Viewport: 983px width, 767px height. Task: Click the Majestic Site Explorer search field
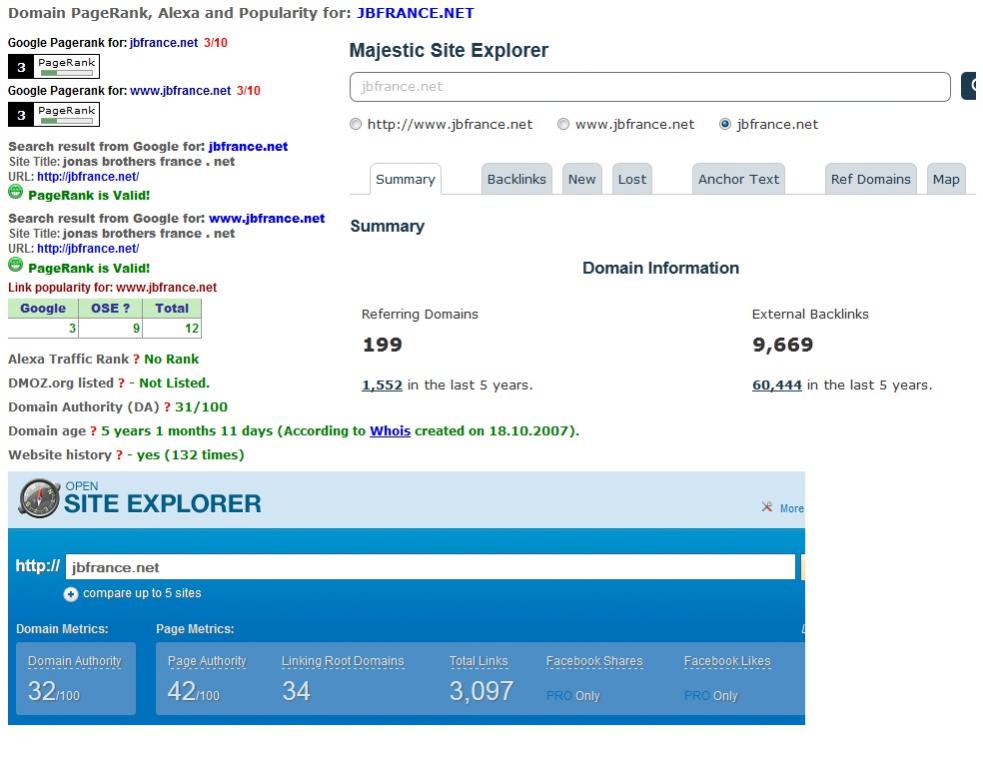click(x=650, y=87)
